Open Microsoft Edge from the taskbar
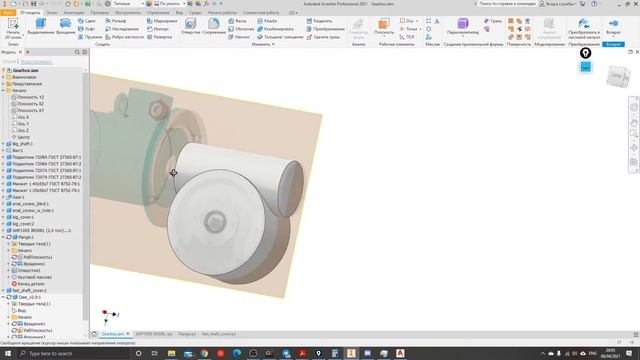 (237, 353)
